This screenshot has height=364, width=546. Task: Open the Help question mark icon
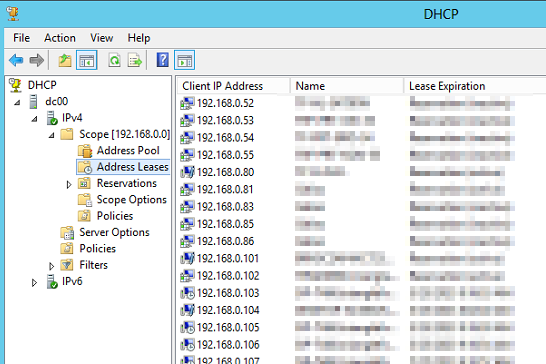(163, 60)
